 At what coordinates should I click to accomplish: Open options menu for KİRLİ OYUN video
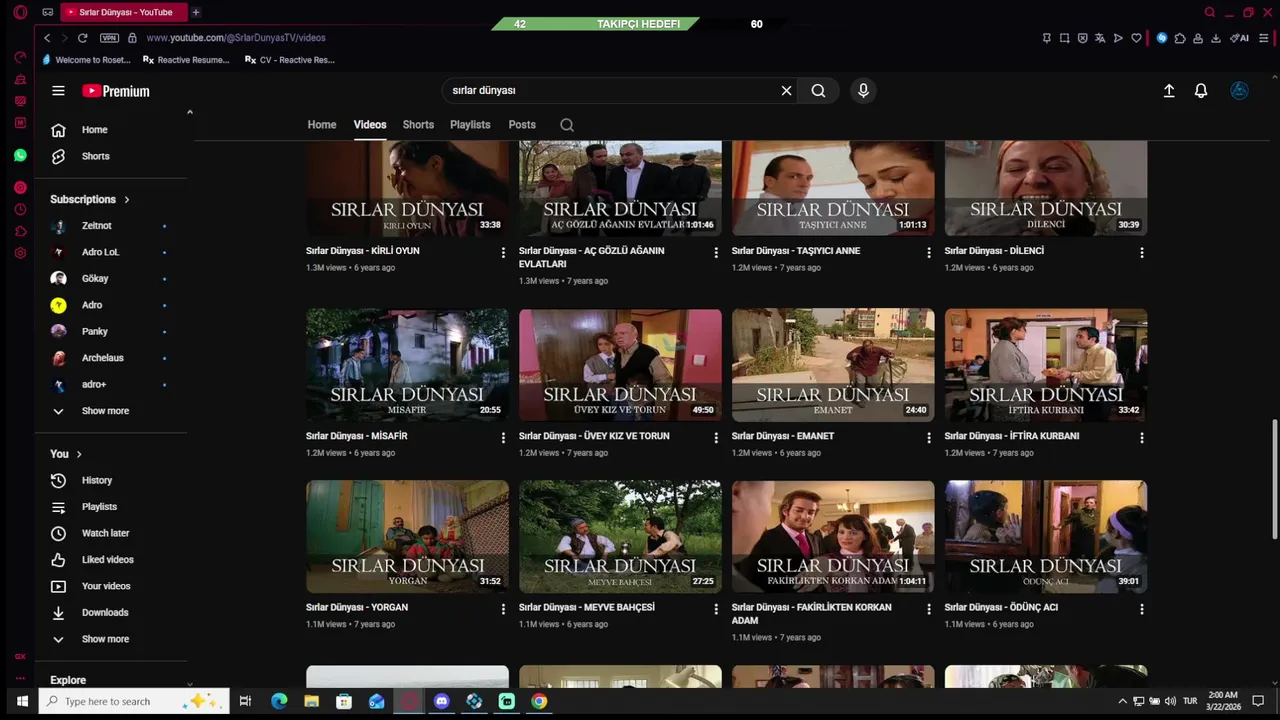tap(503, 253)
